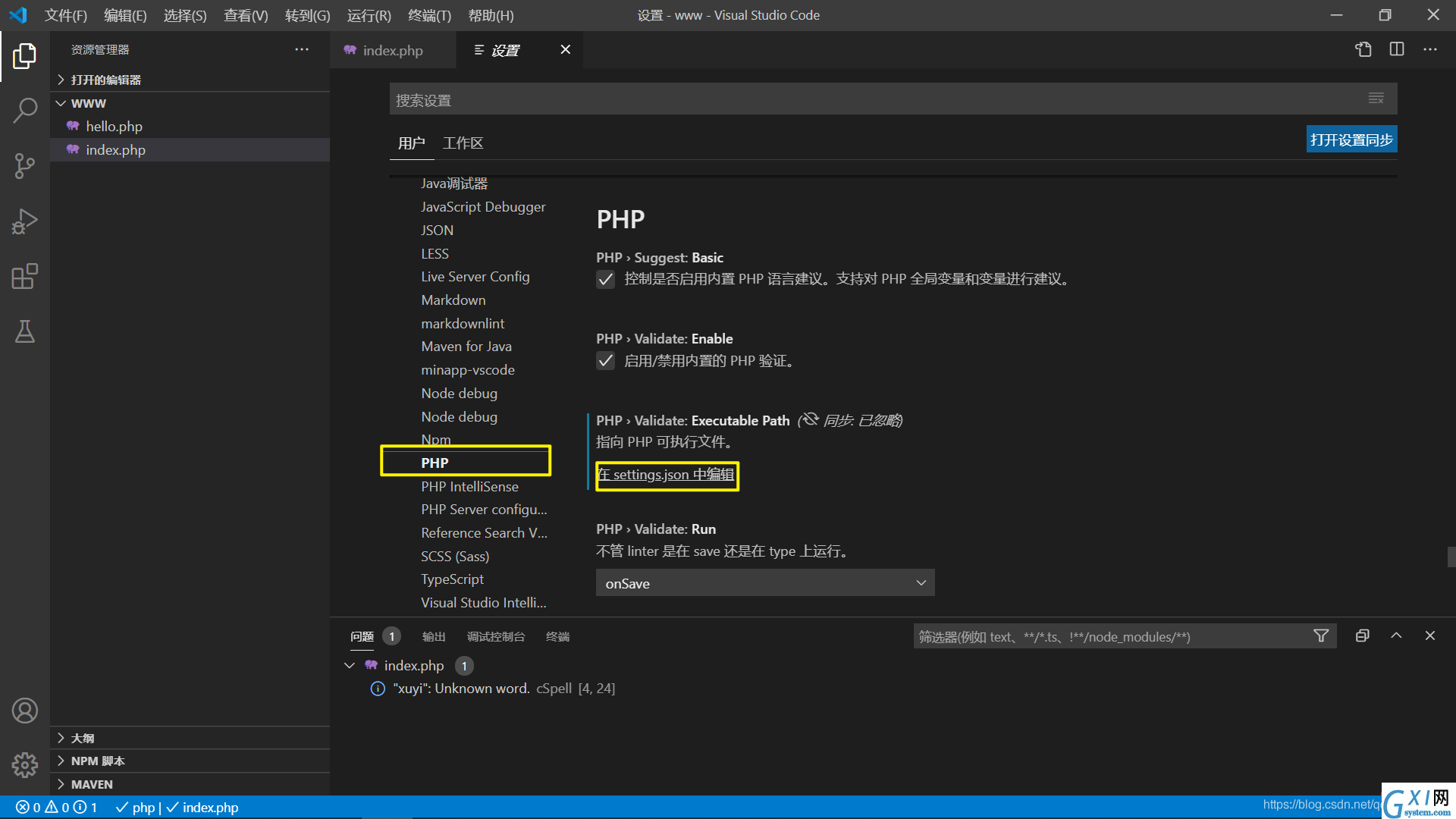Click the xuyi Unknown word problem entry
The height and width of the screenshot is (819, 1456).
504,689
